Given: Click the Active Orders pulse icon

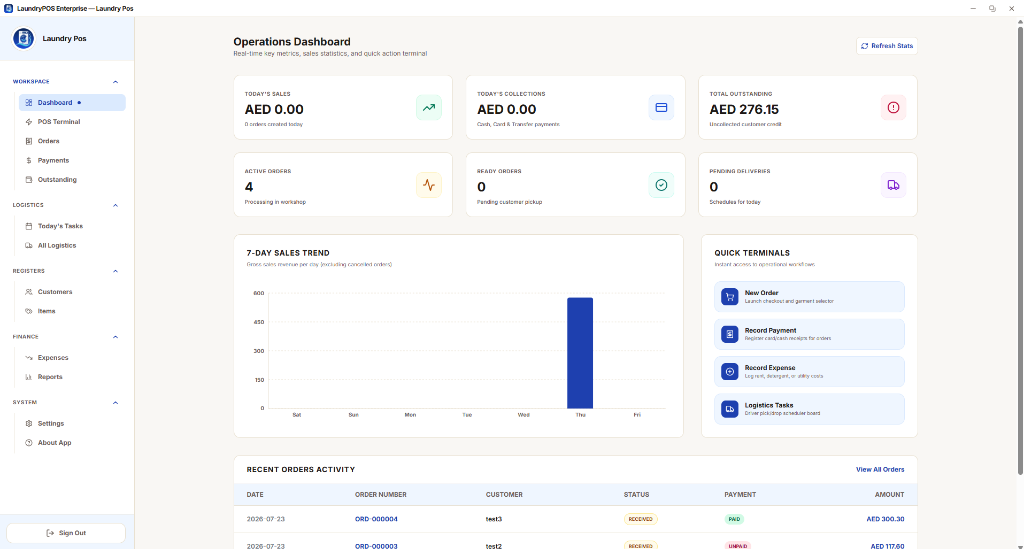Looking at the screenshot, I should 429,185.
